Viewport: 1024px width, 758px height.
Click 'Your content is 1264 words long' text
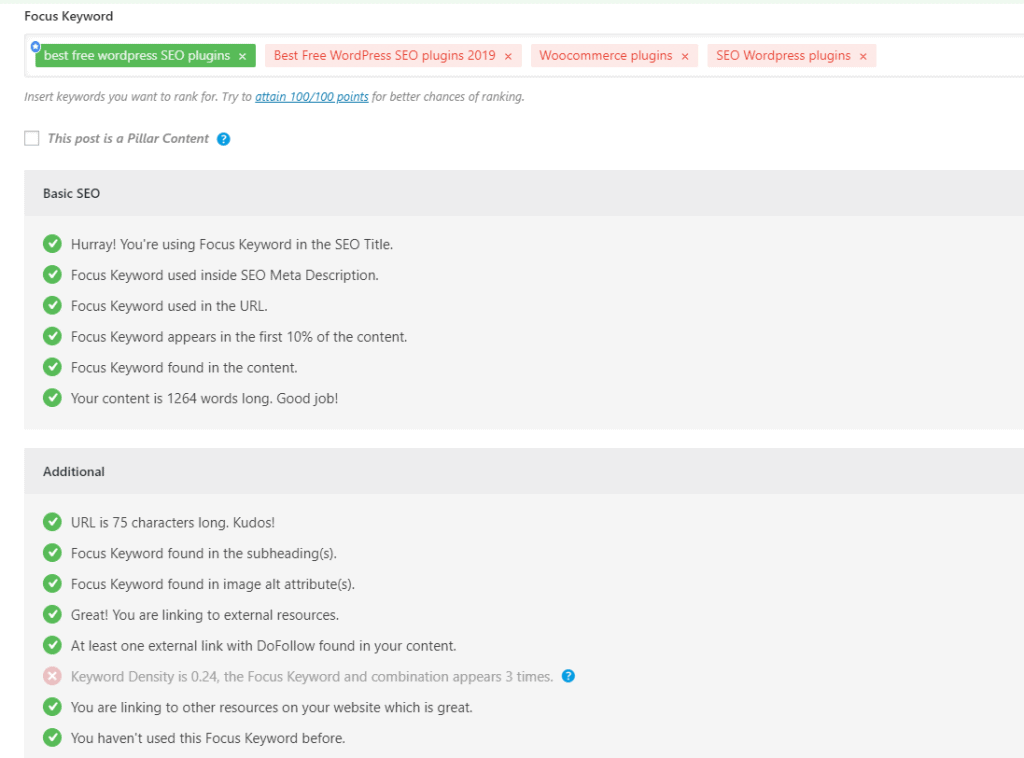click(x=204, y=398)
